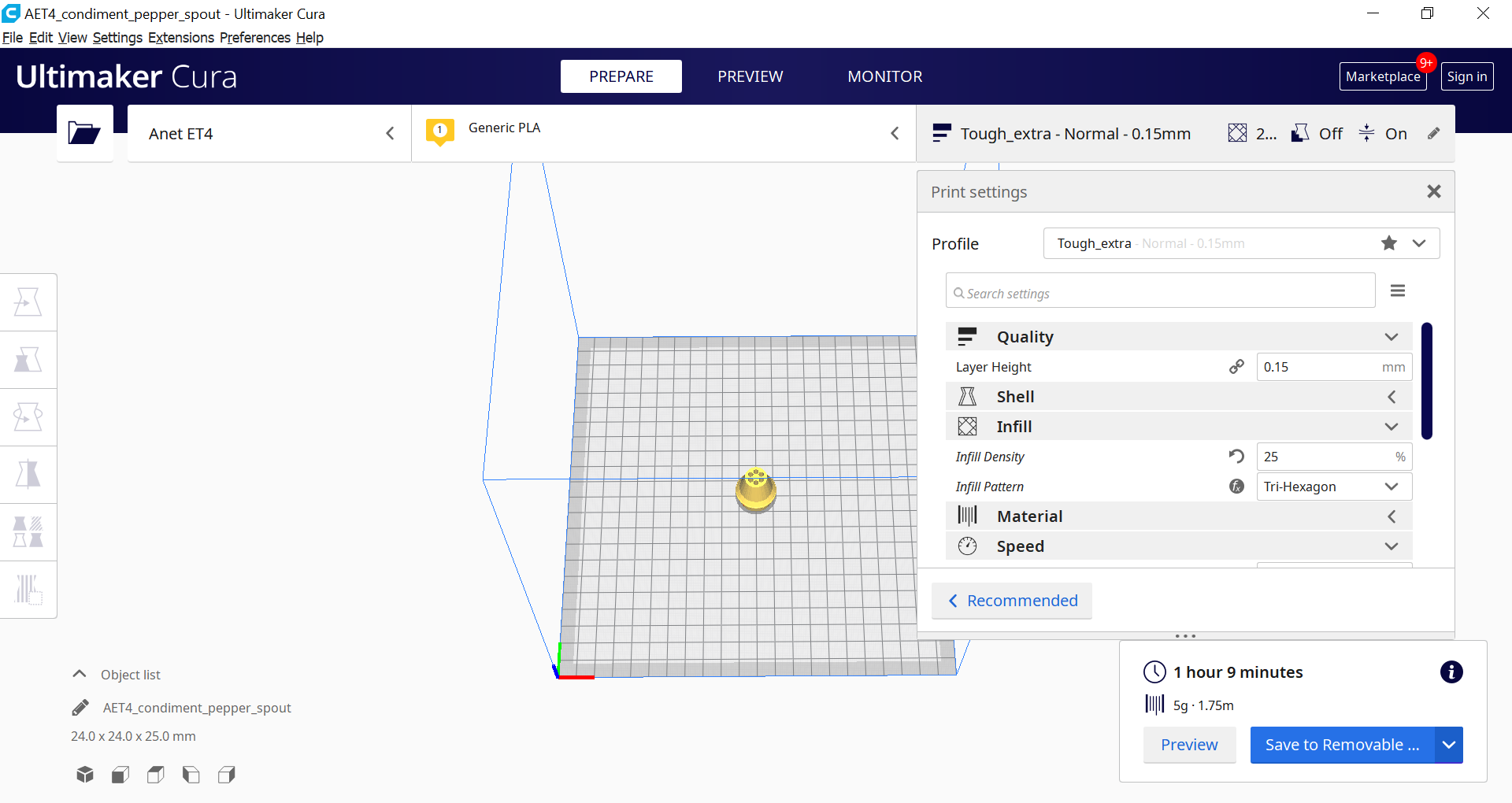The image size is (1512, 803).
Task: Select the Move tool in left toolbar
Action: [x=28, y=302]
